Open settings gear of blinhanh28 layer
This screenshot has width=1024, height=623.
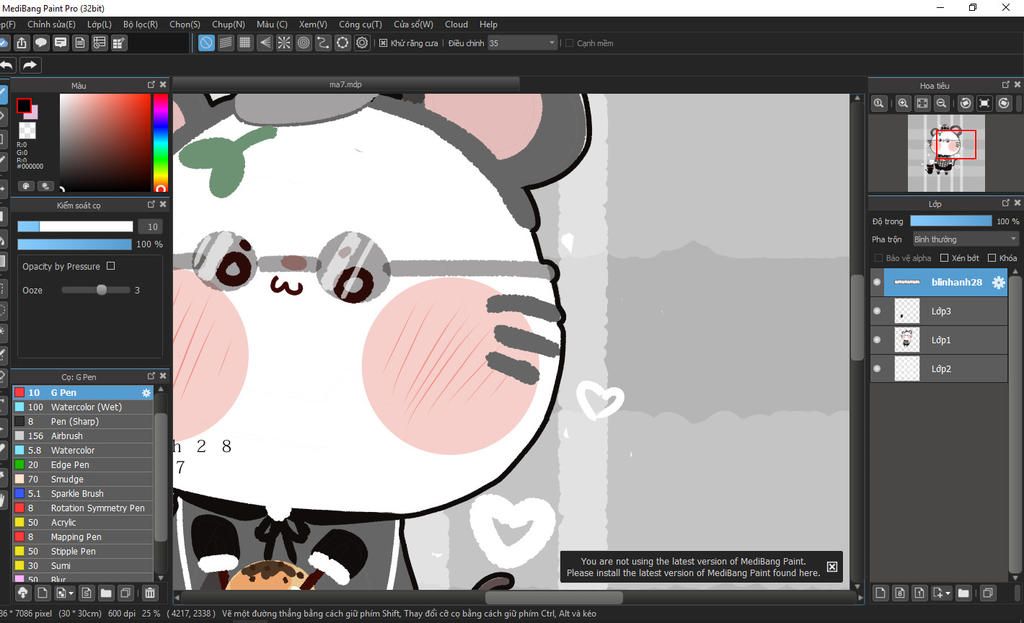(x=998, y=282)
